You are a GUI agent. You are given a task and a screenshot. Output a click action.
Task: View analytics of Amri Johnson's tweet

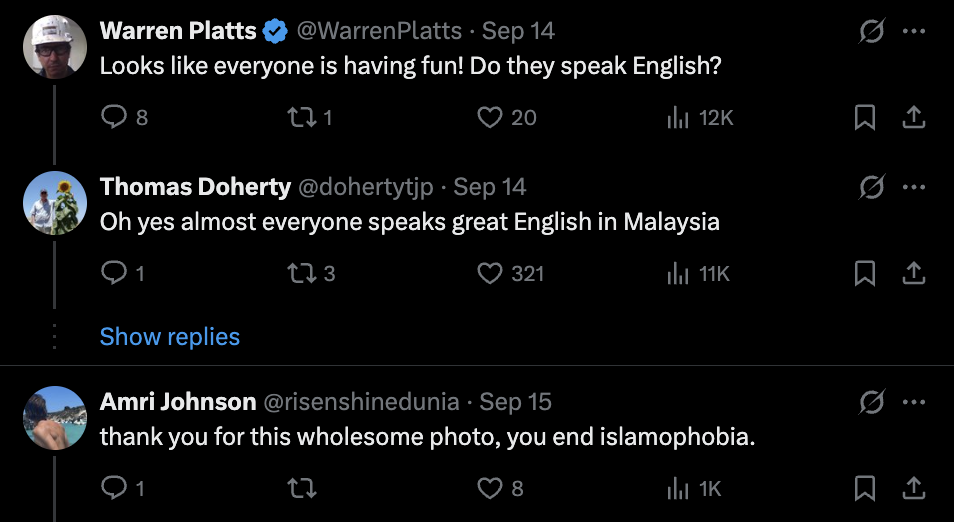[694, 489]
